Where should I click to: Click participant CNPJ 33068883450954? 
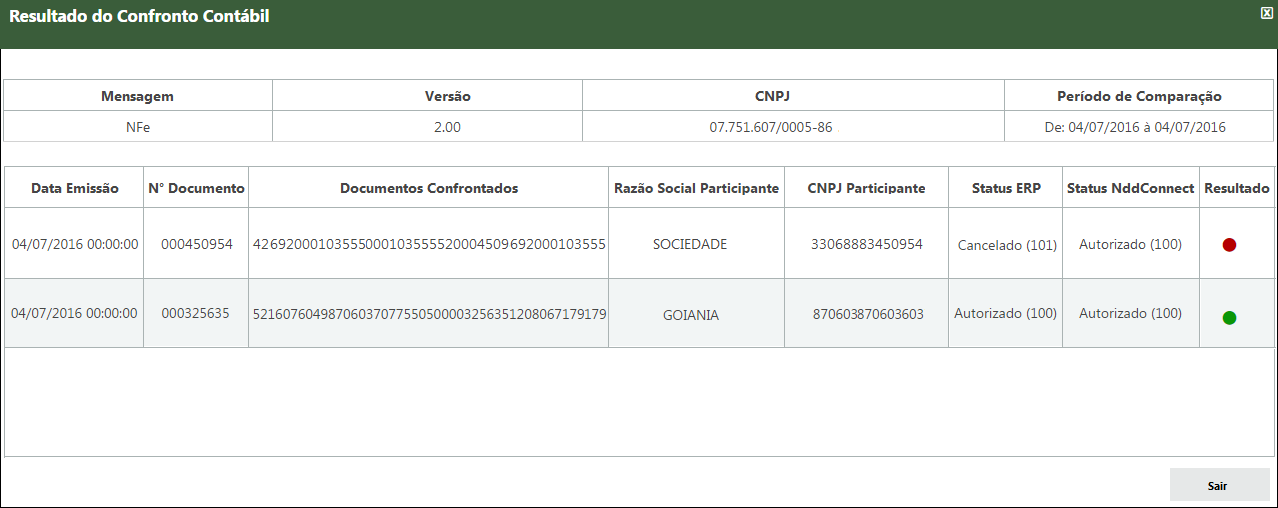pyautogui.click(x=866, y=244)
